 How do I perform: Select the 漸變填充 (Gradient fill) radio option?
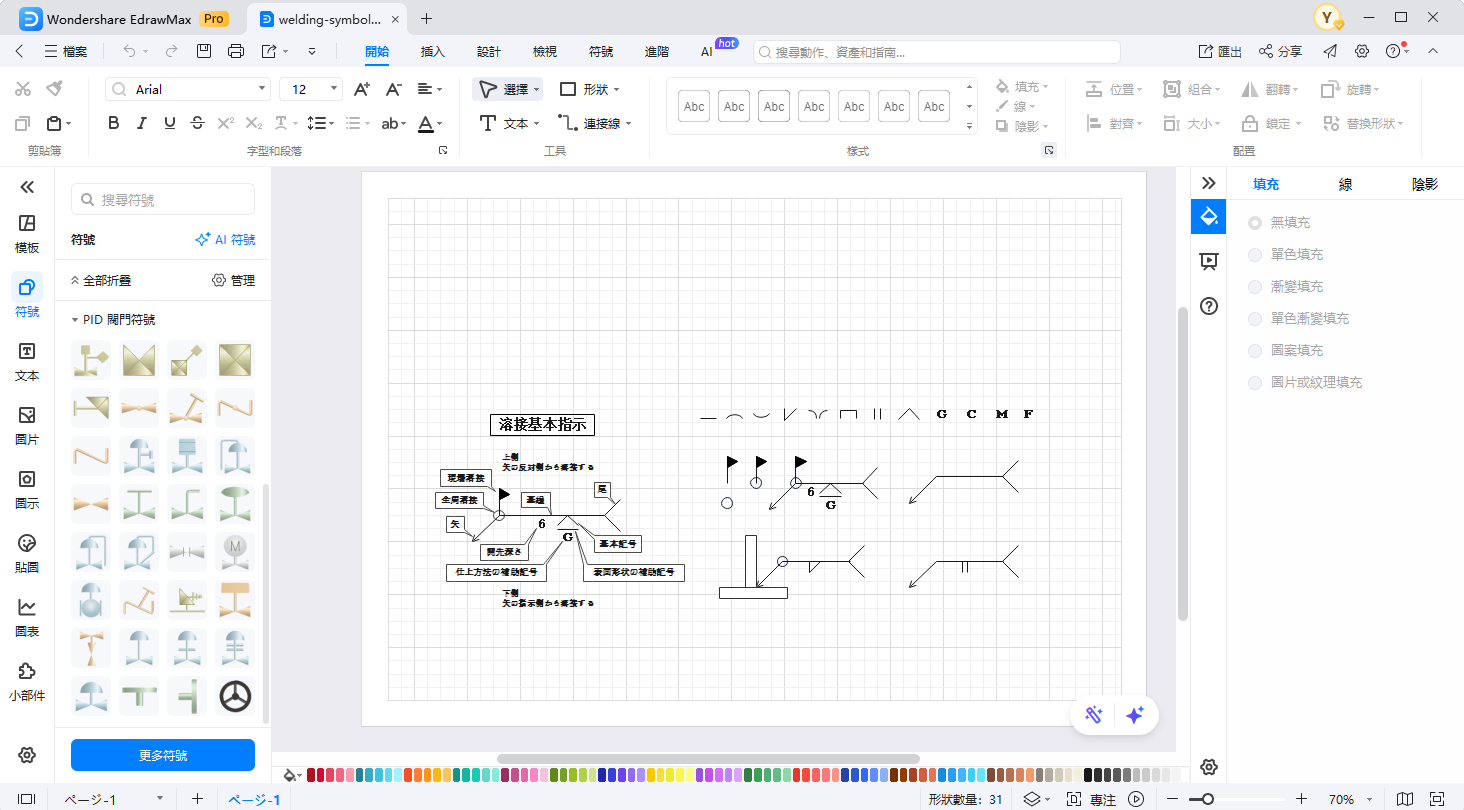(x=1255, y=287)
